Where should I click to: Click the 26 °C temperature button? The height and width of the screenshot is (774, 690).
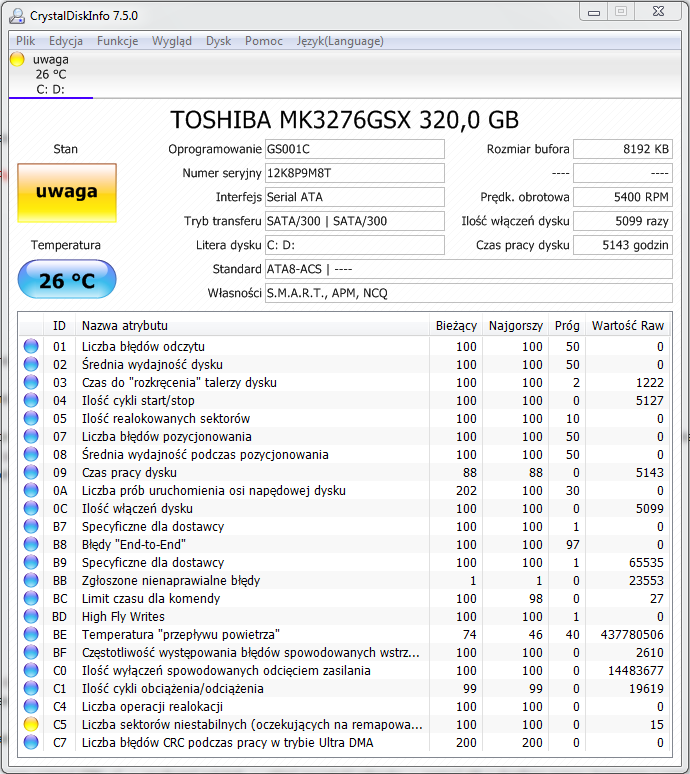67,279
